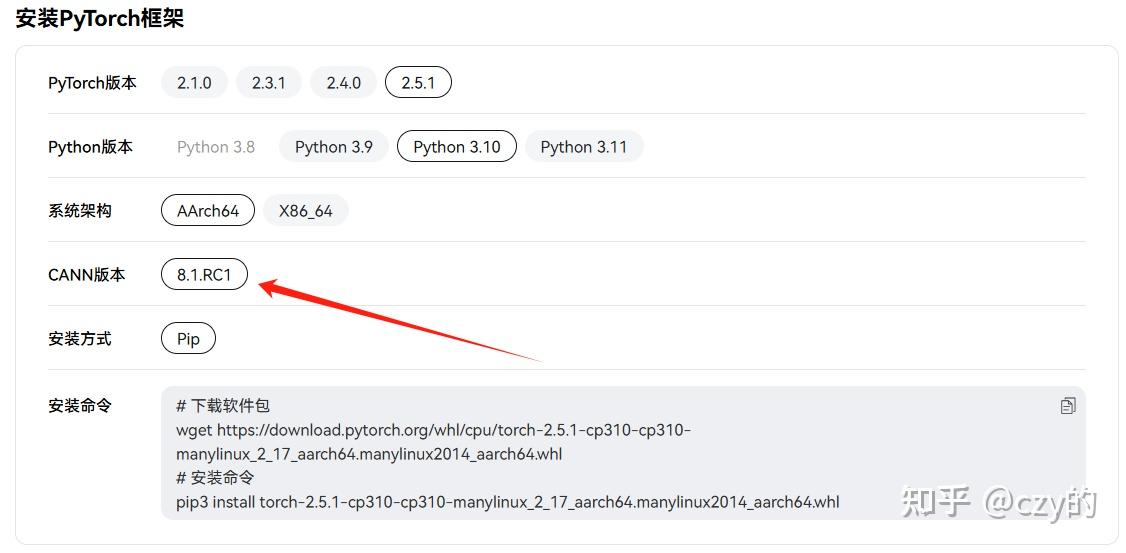
Task: Copy the install command with the copy icon
Action: pos(1068,406)
